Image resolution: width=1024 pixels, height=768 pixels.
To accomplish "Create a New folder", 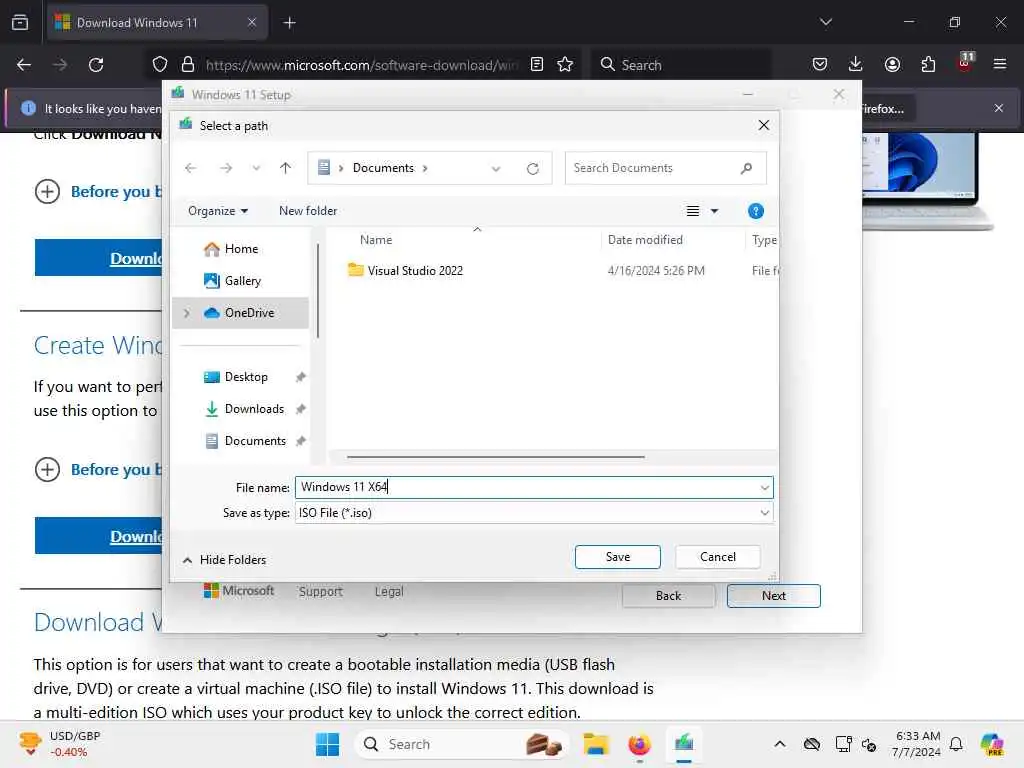I will click(308, 211).
